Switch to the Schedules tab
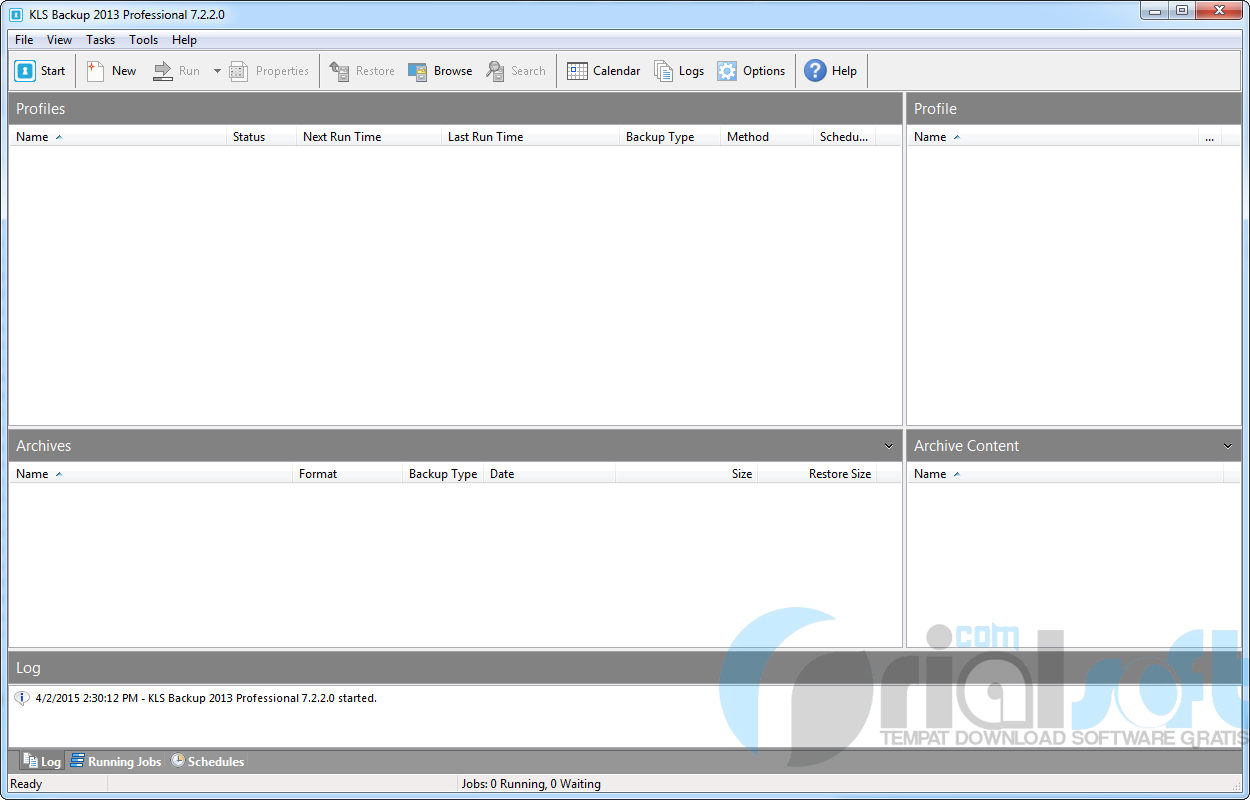 [207, 761]
